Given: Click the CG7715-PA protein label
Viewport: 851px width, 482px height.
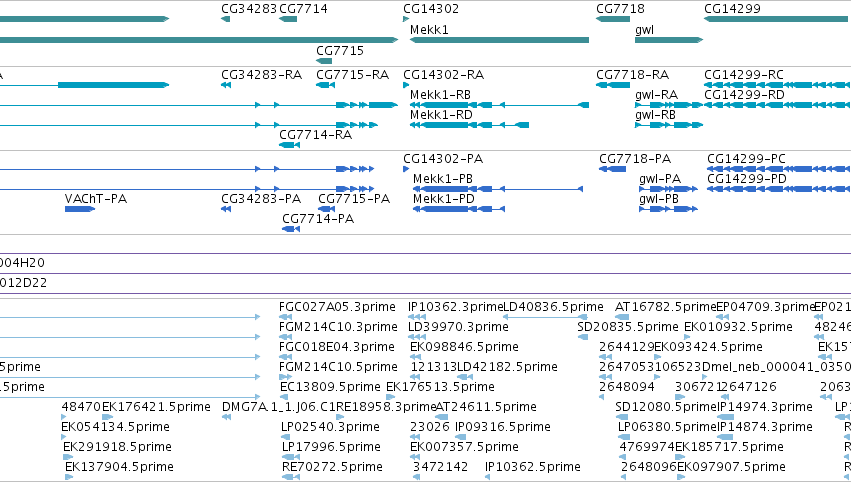Looking at the screenshot, I should tap(354, 199).
